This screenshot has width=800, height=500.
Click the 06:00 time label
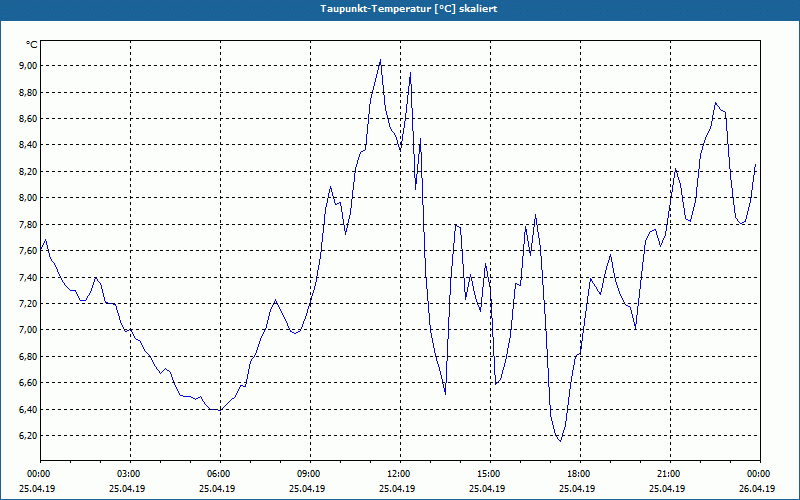click(220, 474)
